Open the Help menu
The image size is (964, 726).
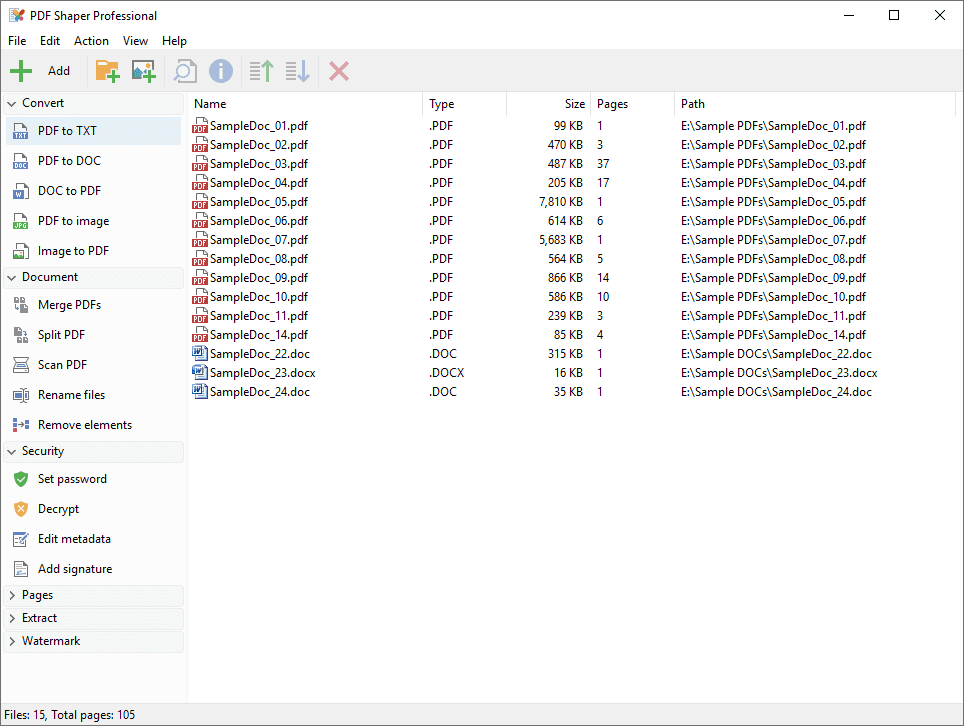(x=174, y=41)
